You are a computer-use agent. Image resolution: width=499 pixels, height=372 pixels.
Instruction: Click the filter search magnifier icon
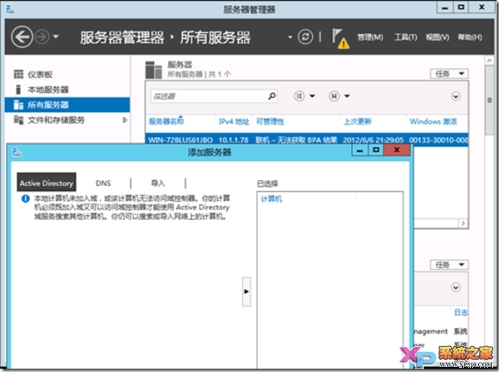pos(272,96)
